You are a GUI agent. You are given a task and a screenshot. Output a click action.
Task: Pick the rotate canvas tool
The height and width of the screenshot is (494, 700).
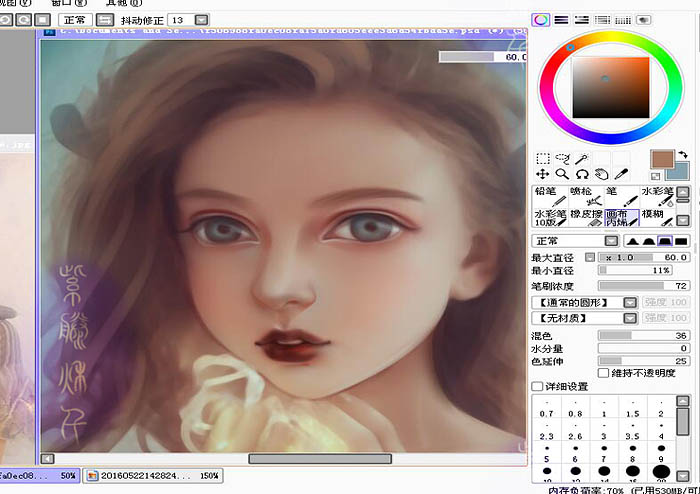(x=582, y=174)
